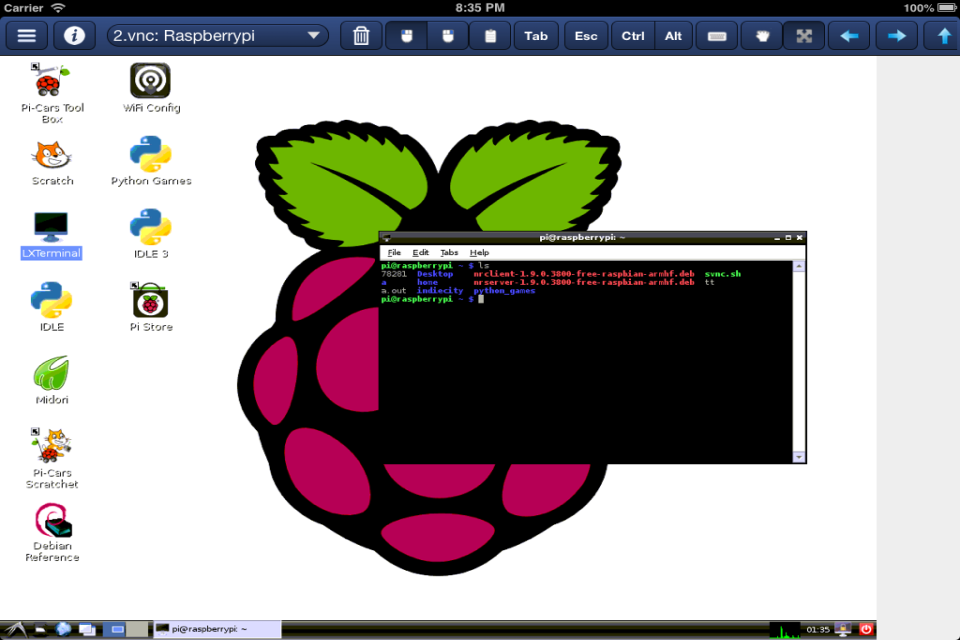
Task: Click the screen lock tray icon
Action: point(843,629)
